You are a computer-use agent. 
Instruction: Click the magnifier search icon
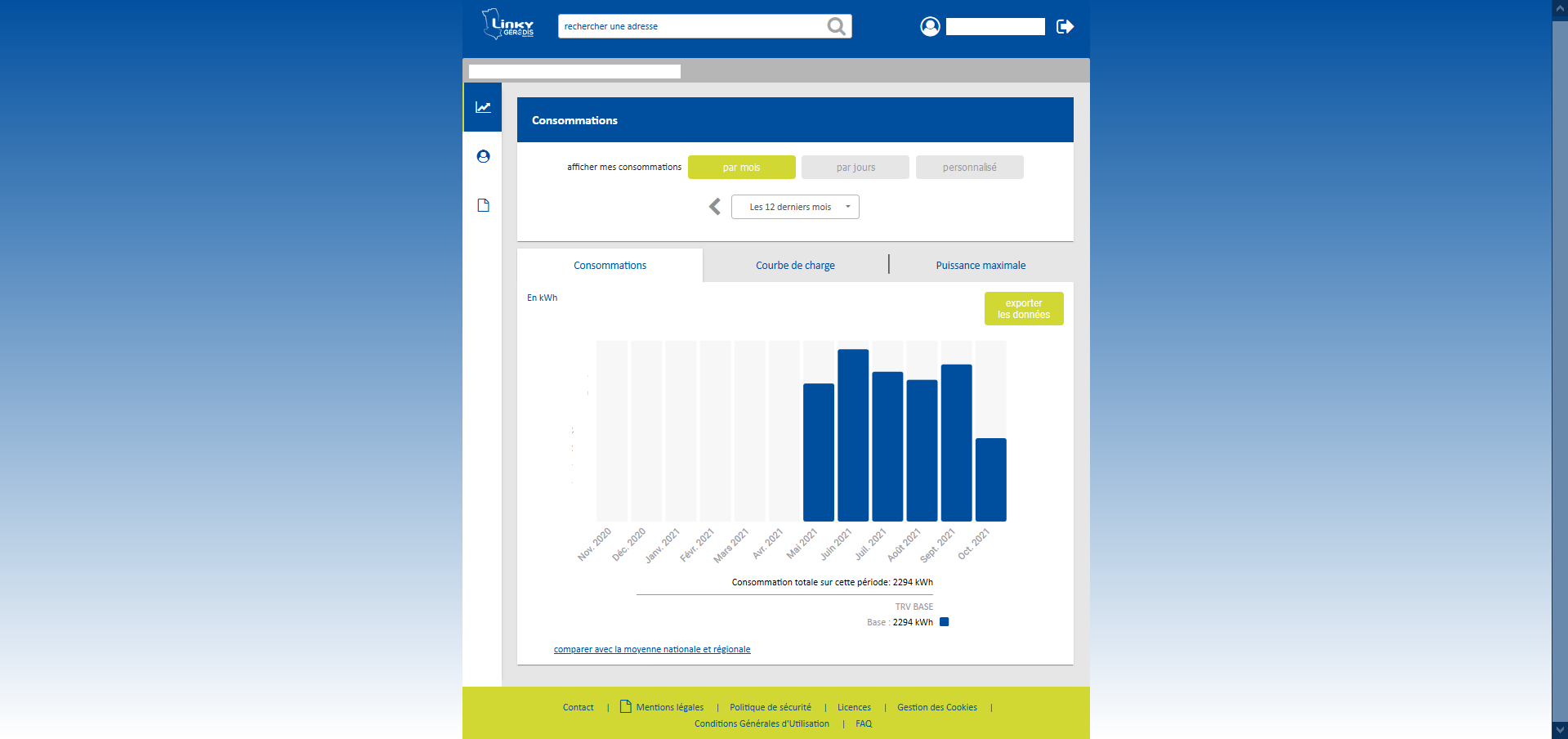point(836,26)
